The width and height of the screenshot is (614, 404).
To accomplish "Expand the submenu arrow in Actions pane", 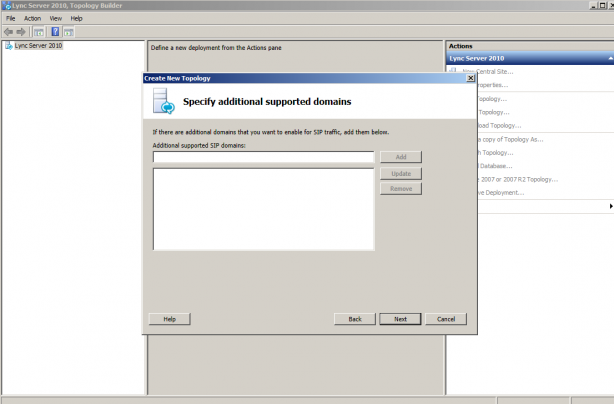I will (611, 206).
